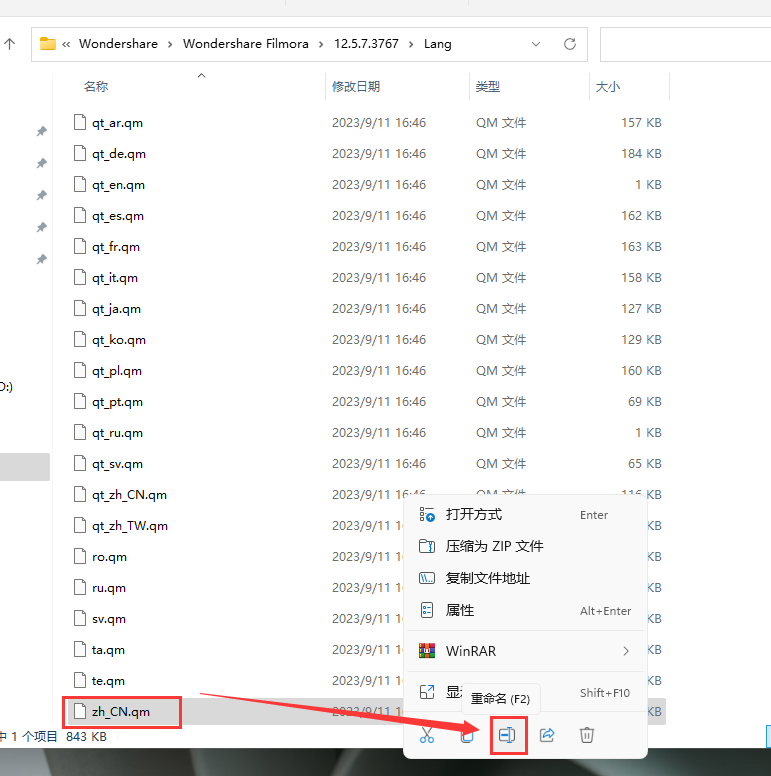Click the first pin icon in sidebar

point(42,131)
